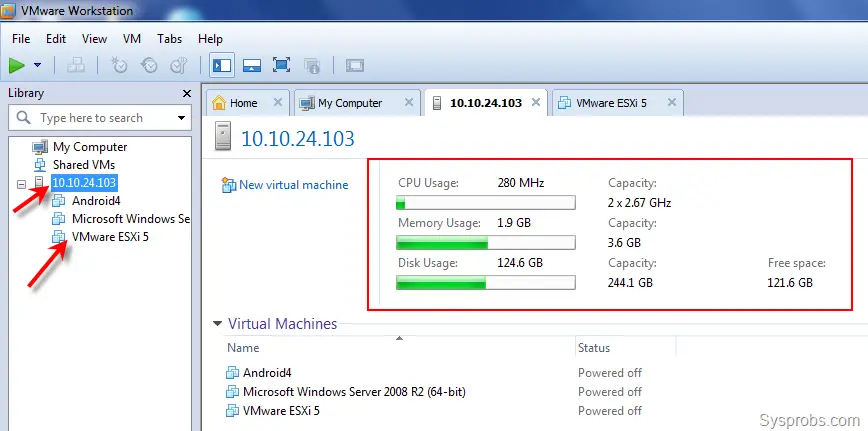Click the Take Snapshot toolbar icon
Screen dimensions: 868x431
118,65
